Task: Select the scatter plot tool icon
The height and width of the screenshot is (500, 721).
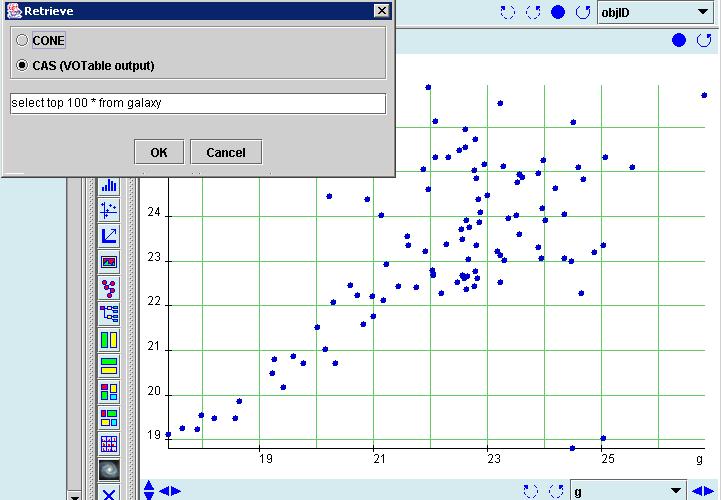Action: [x=109, y=210]
